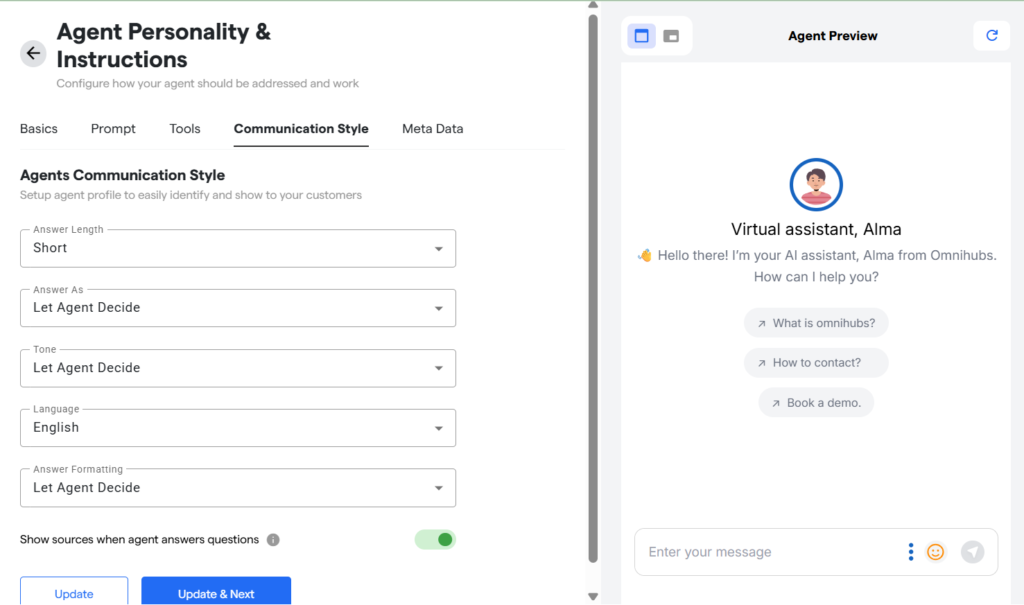The width and height of the screenshot is (1024, 605).
Task: Click the send message icon
Action: click(x=972, y=552)
